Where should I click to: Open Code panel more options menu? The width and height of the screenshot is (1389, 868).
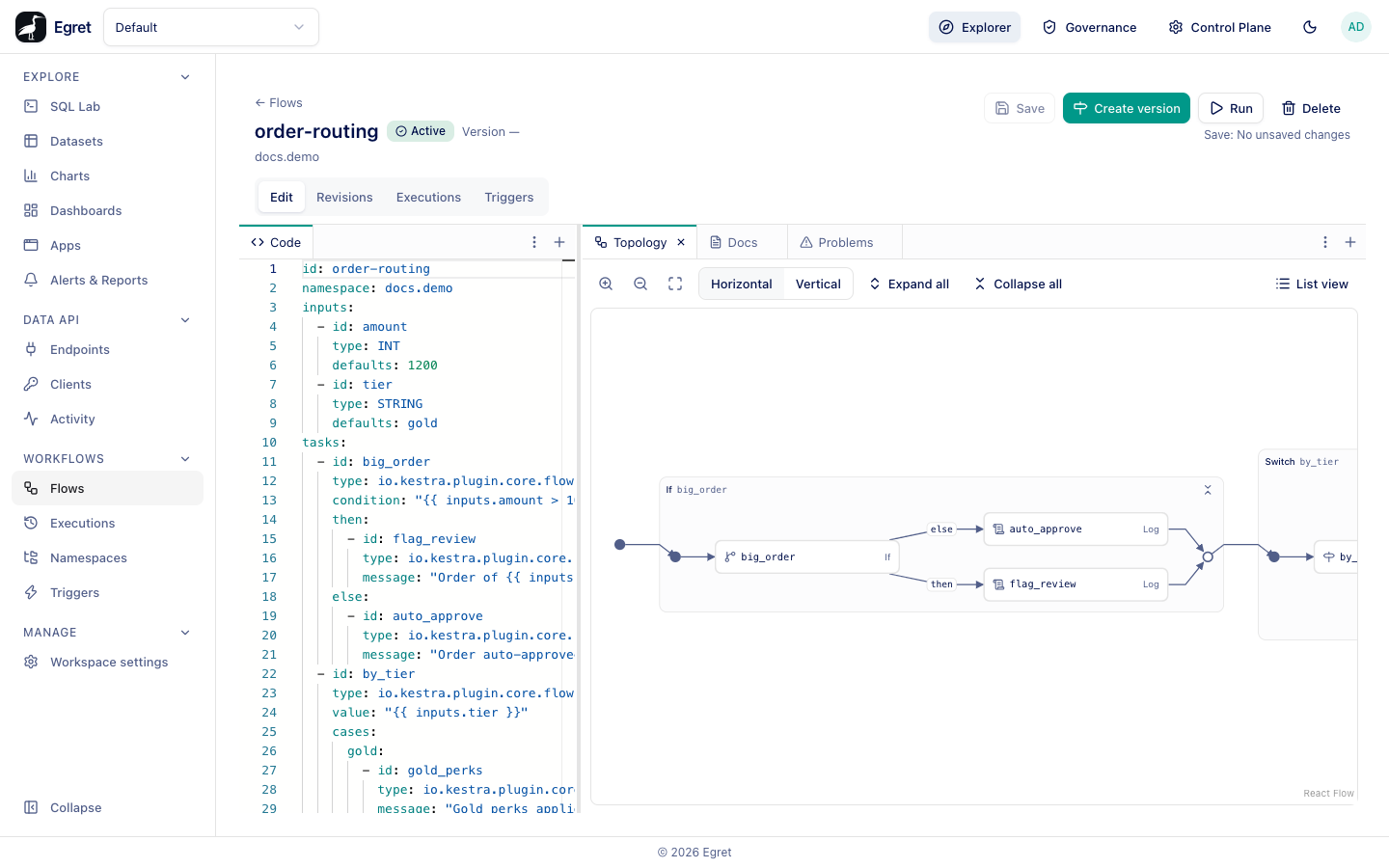(x=534, y=242)
